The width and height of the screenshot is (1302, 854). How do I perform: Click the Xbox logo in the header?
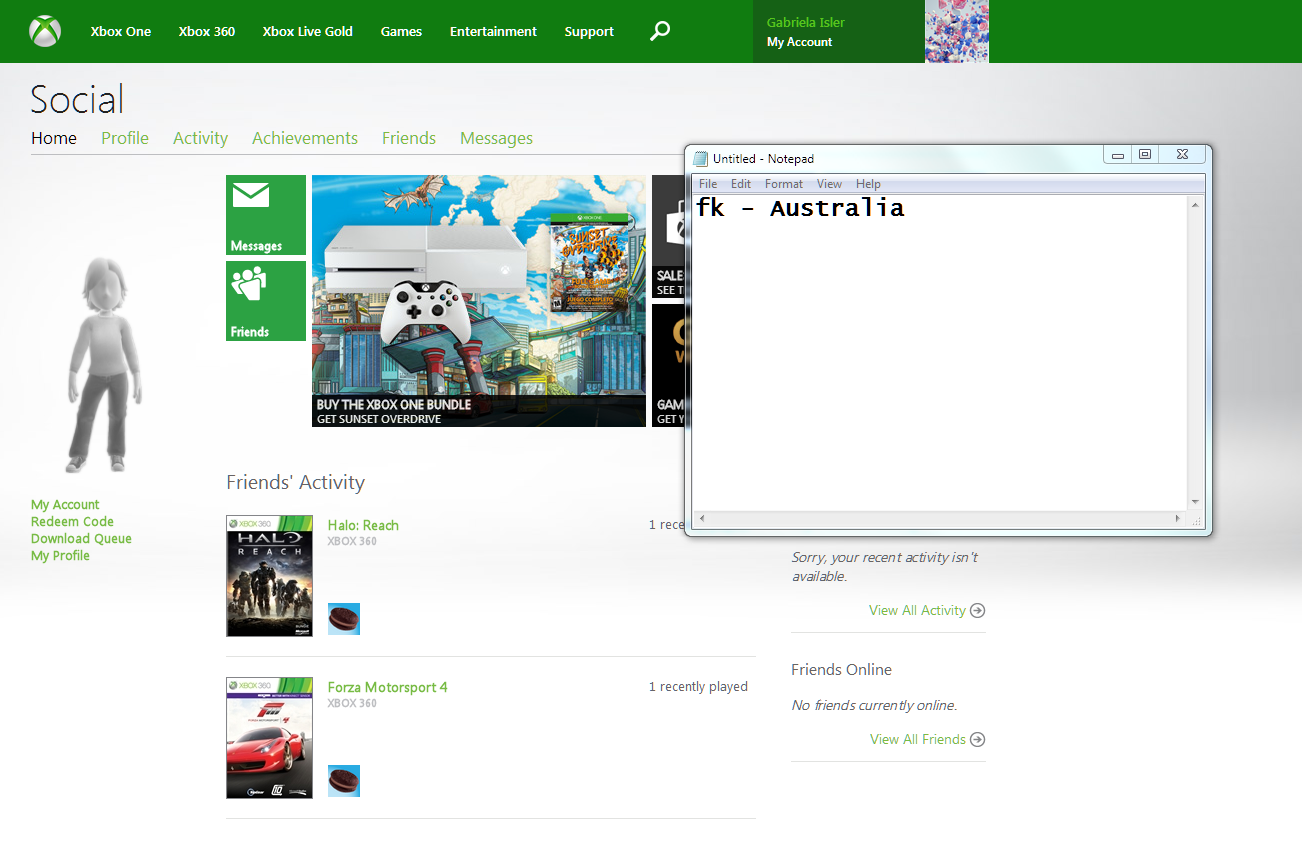(x=45, y=31)
